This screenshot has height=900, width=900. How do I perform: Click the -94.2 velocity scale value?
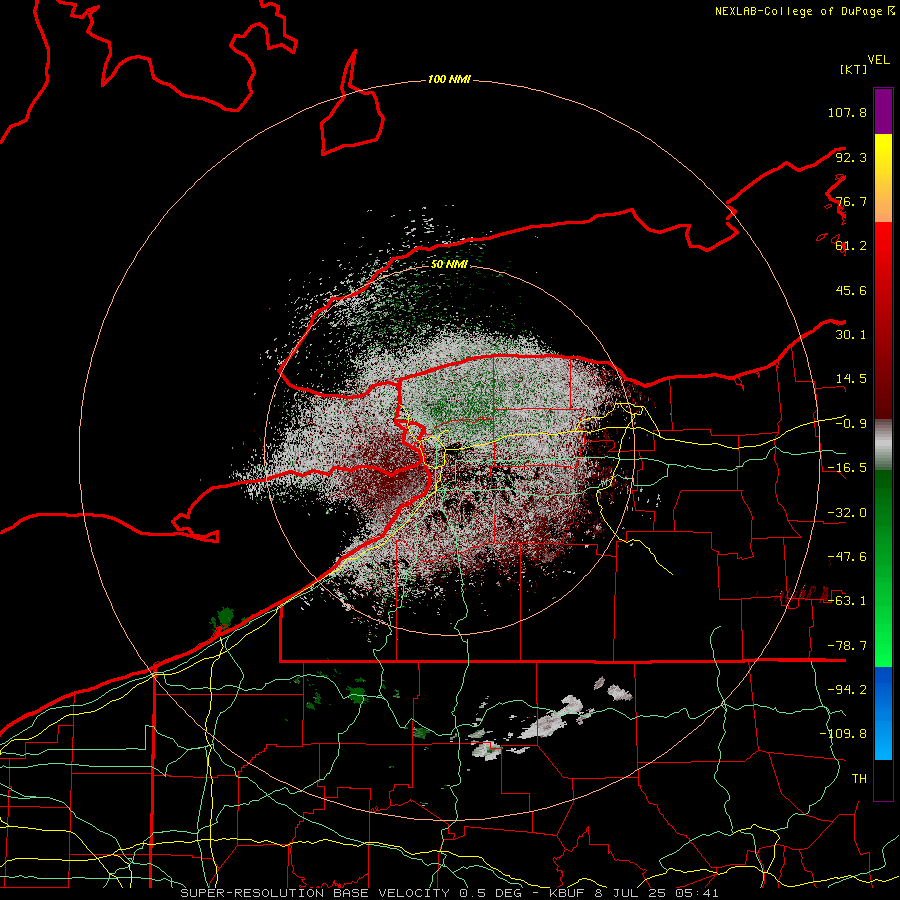coord(847,689)
